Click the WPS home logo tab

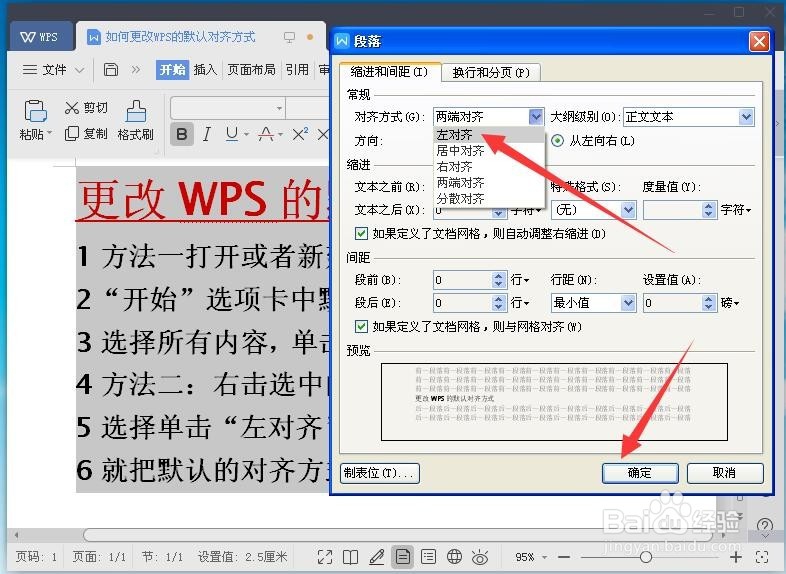tap(40, 37)
